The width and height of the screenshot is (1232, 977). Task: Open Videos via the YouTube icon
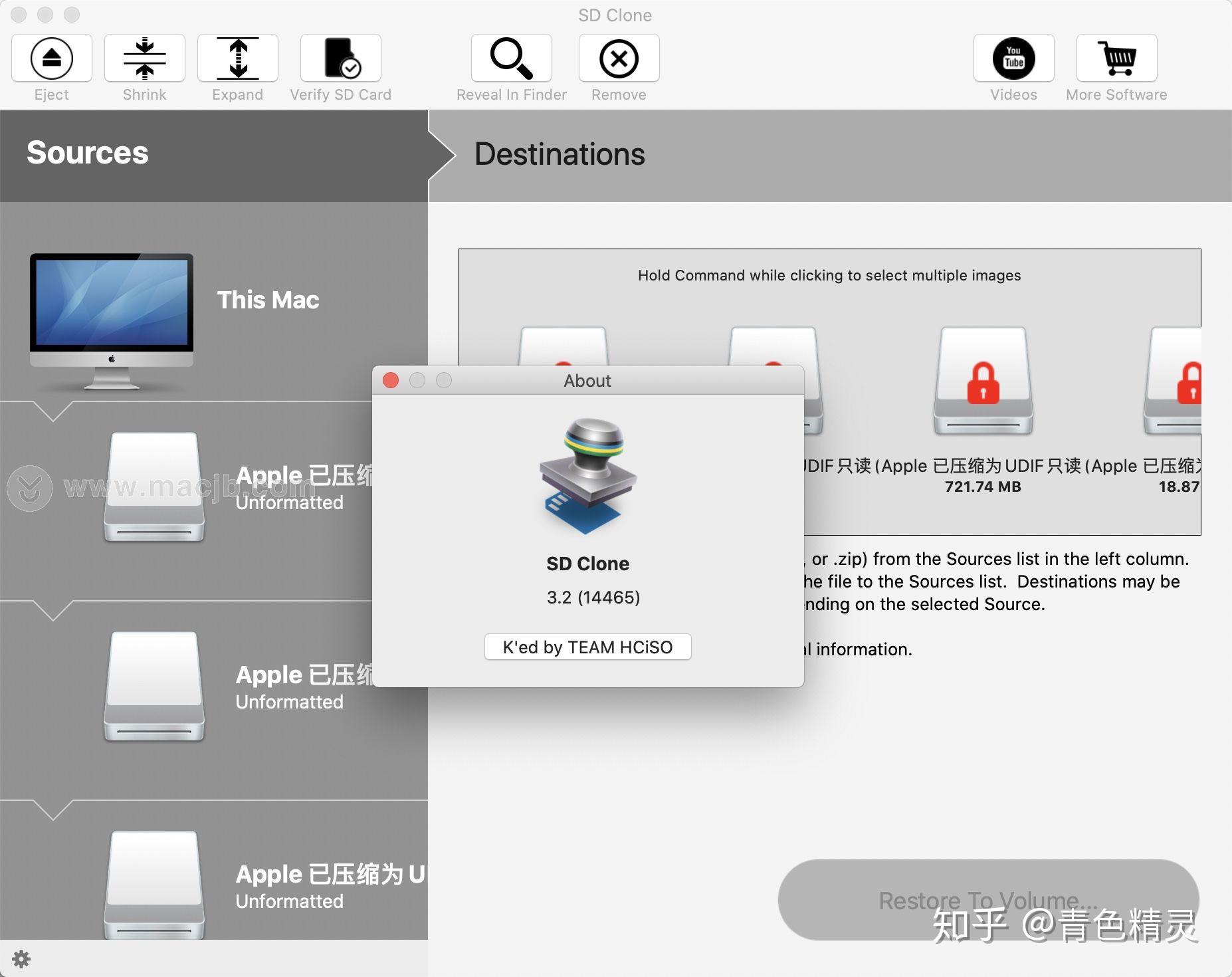[x=1013, y=58]
